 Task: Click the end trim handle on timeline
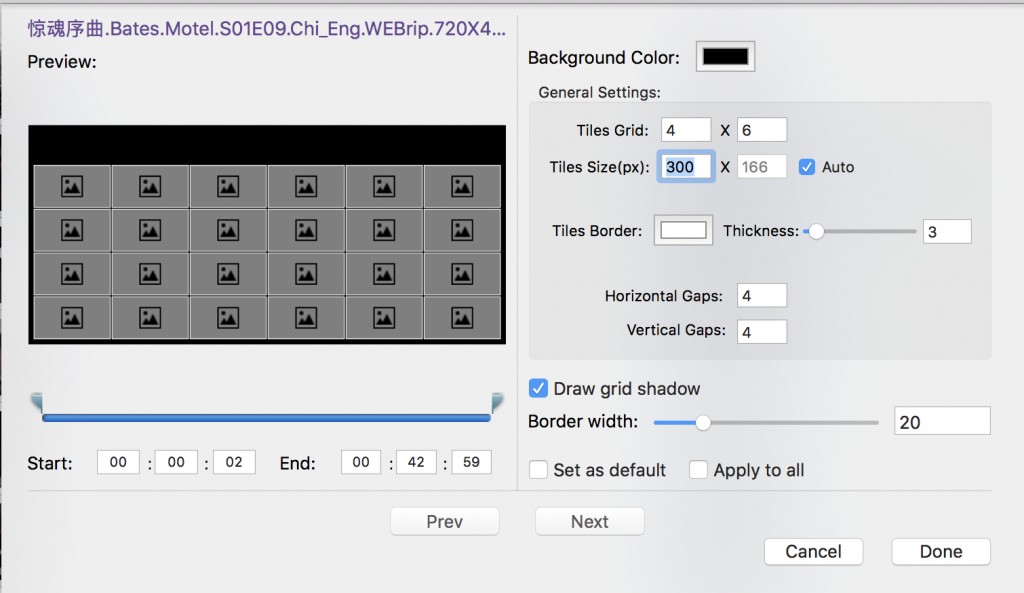click(497, 402)
